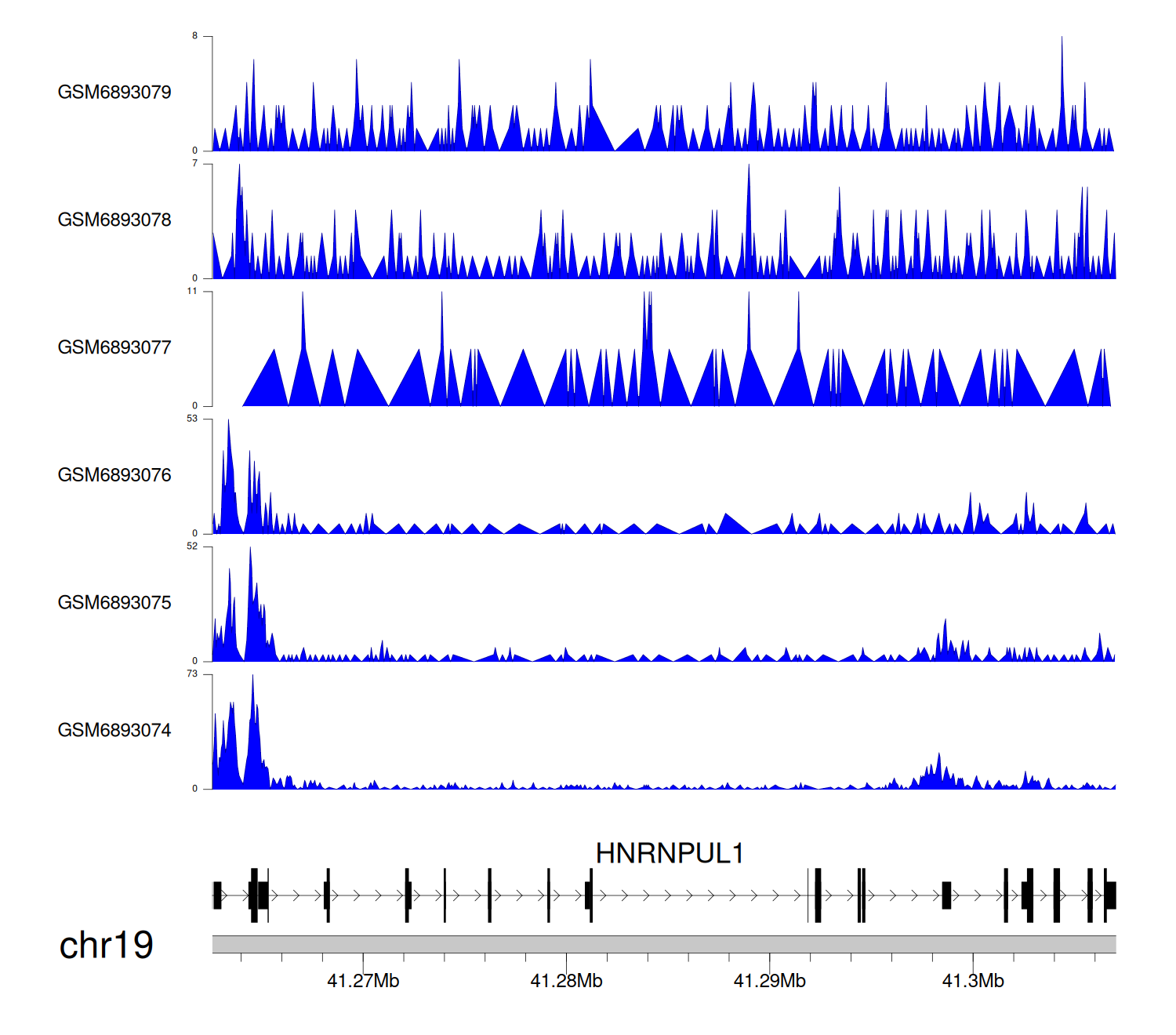Click the 41.27Mb axis position label
This screenshot has height=1035, width=1176.
click(x=363, y=982)
